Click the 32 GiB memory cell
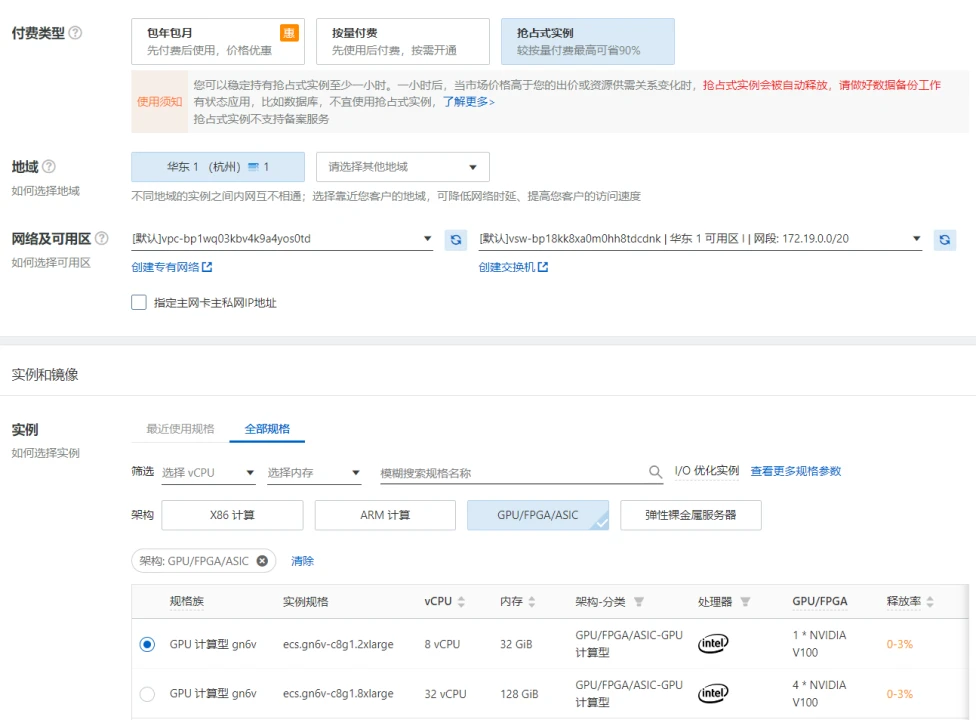 pyautogui.click(x=516, y=644)
